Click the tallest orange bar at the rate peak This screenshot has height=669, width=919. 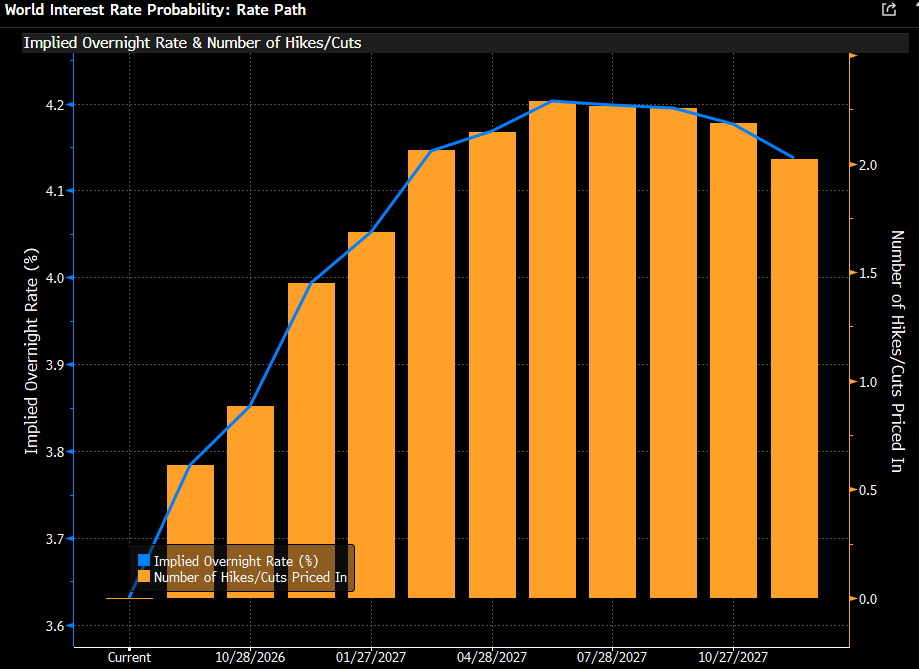pos(552,349)
